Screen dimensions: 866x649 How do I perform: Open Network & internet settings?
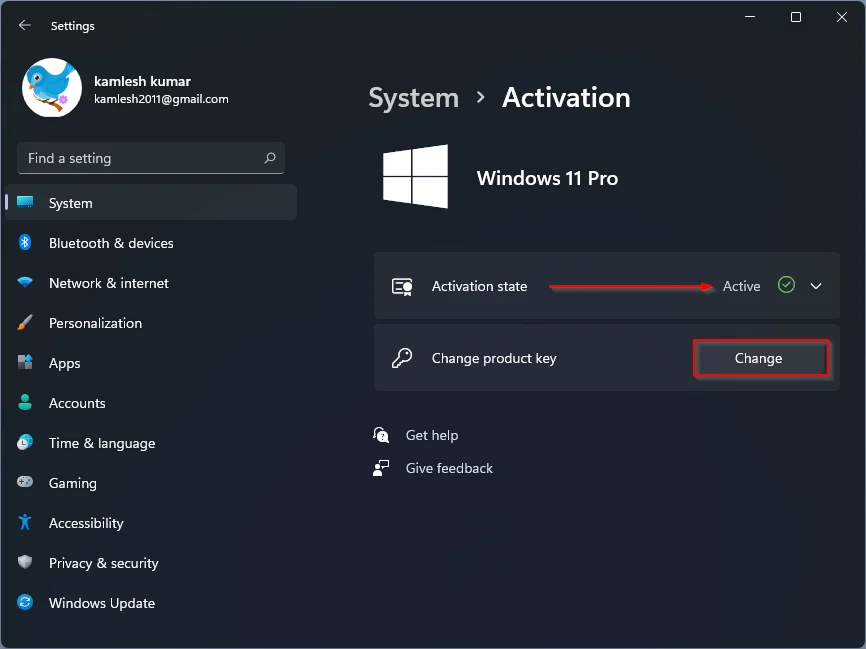coord(151,283)
